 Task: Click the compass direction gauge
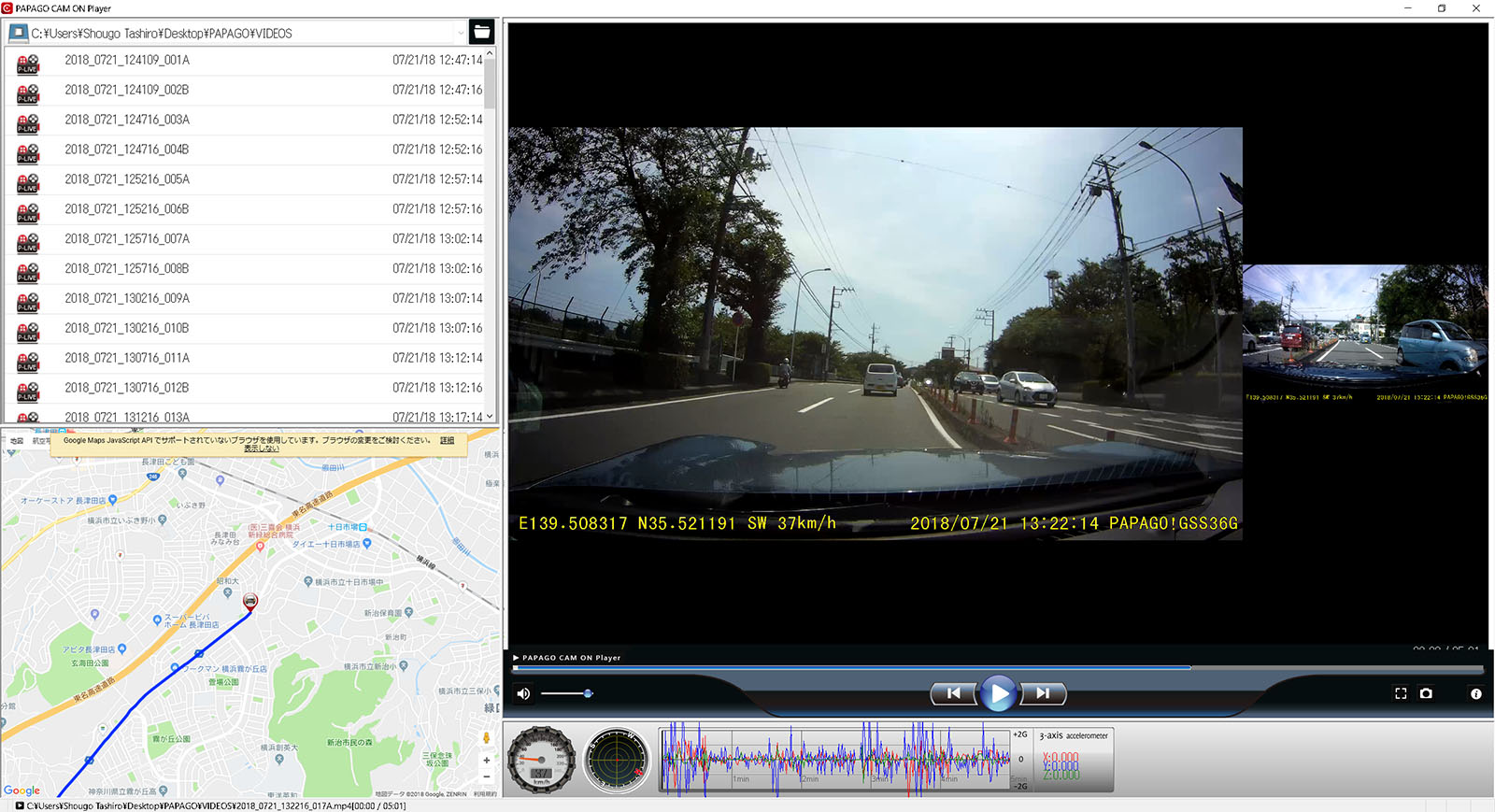(x=617, y=760)
